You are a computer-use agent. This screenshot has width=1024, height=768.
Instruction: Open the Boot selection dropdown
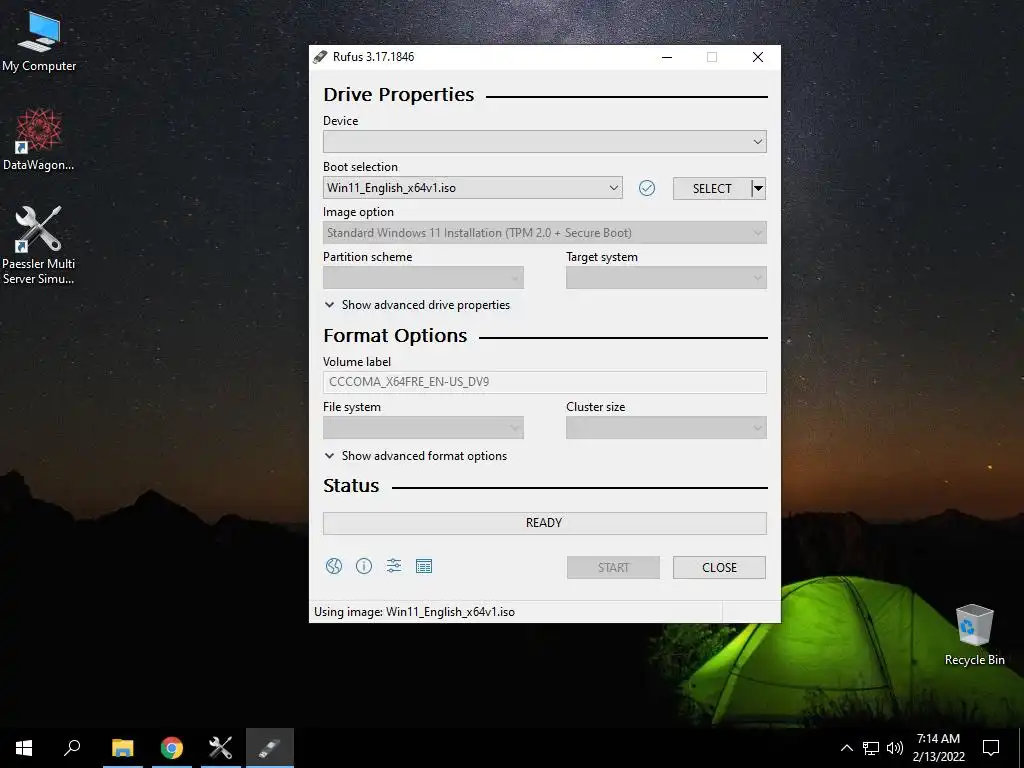(x=473, y=188)
